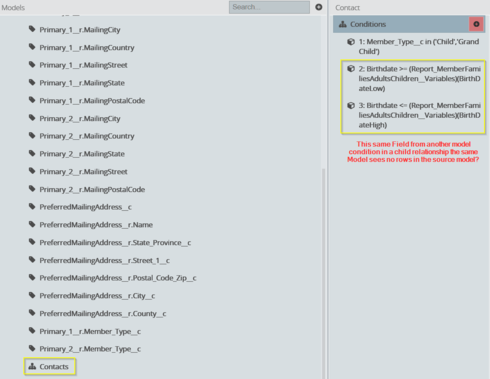This screenshot has width=490, height=379.
Task: Click the tag icon beside Primary_1__r.Member_Type__c
Action: [x=32, y=331]
